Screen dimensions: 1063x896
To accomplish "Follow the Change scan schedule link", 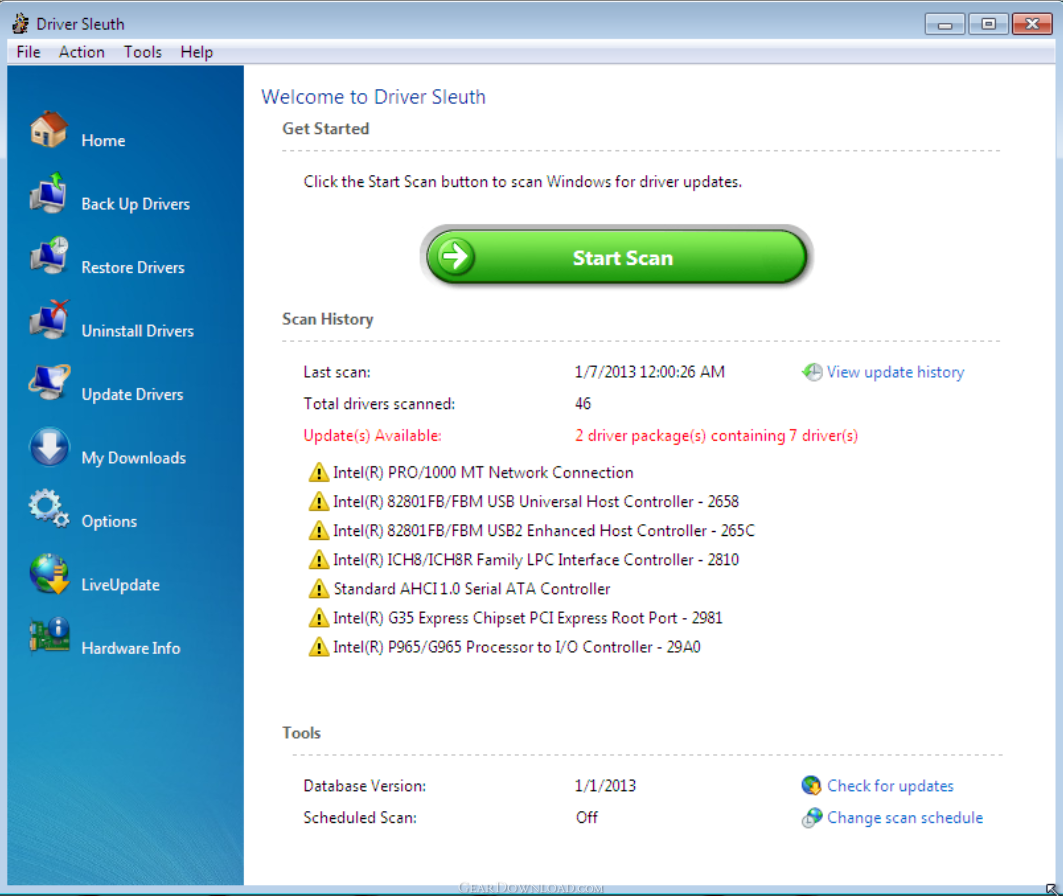I will 904,817.
